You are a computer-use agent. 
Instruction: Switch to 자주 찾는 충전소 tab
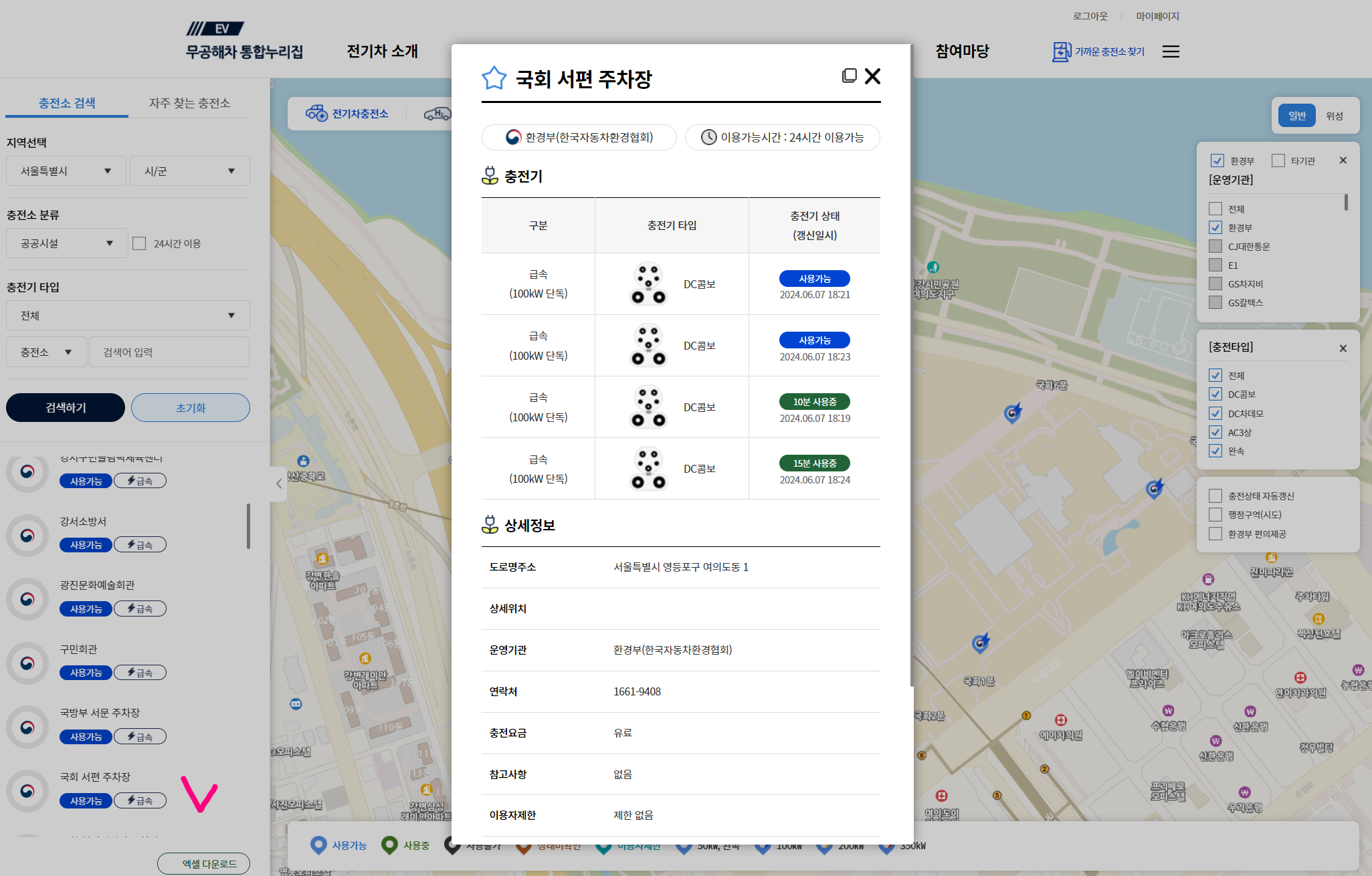point(189,103)
